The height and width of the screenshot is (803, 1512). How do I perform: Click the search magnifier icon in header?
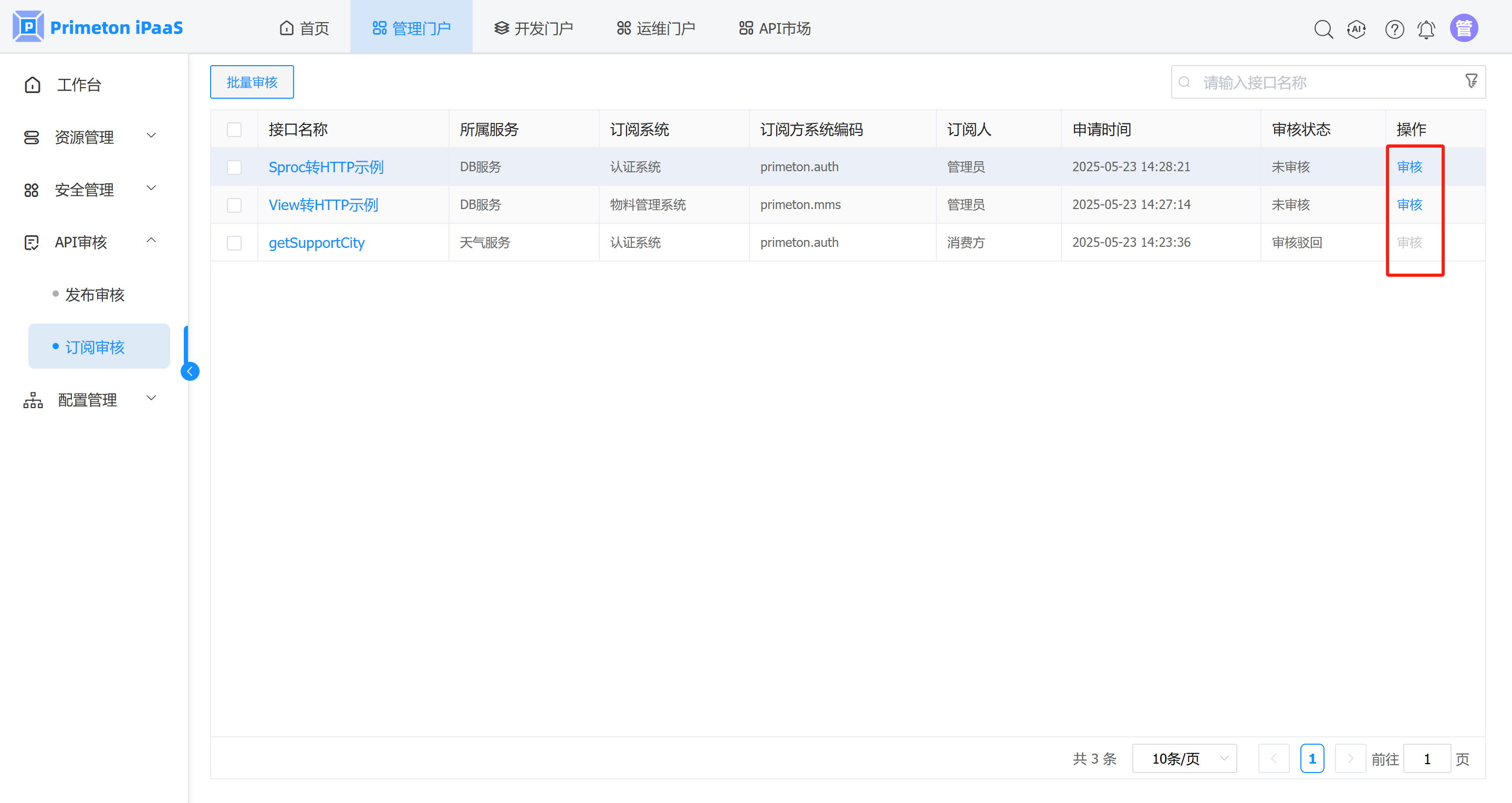click(x=1323, y=29)
